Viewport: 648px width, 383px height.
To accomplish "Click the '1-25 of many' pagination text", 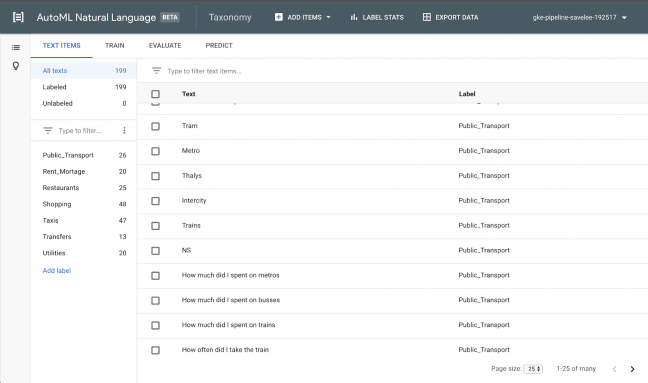I will tap(576, 369).
